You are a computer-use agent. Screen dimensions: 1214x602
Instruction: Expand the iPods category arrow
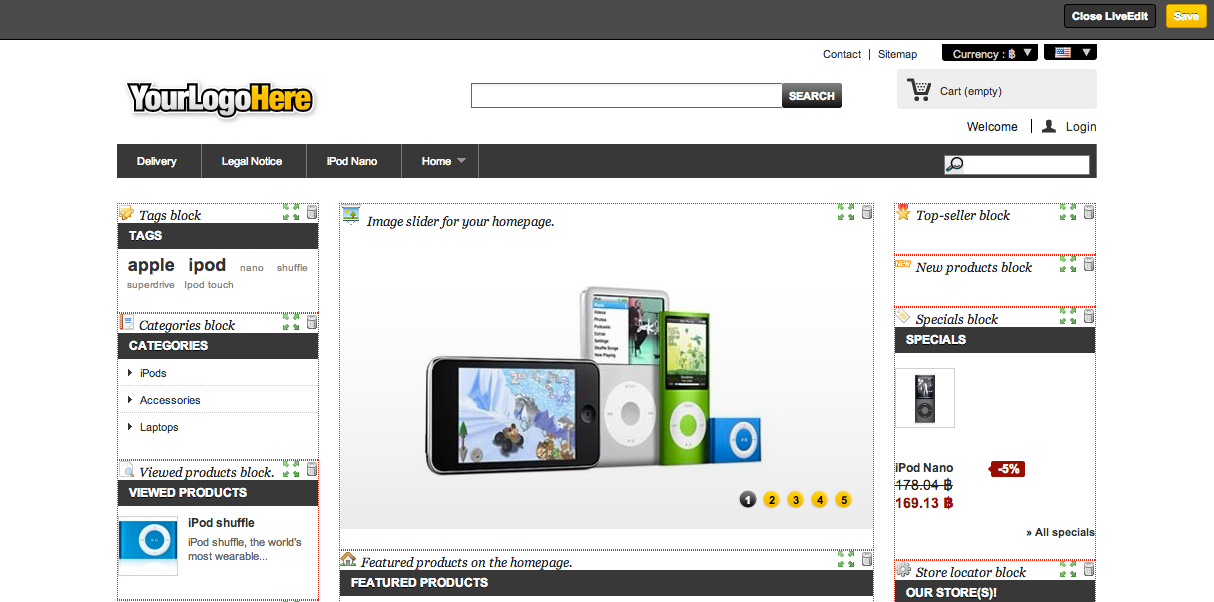(130, 372)
